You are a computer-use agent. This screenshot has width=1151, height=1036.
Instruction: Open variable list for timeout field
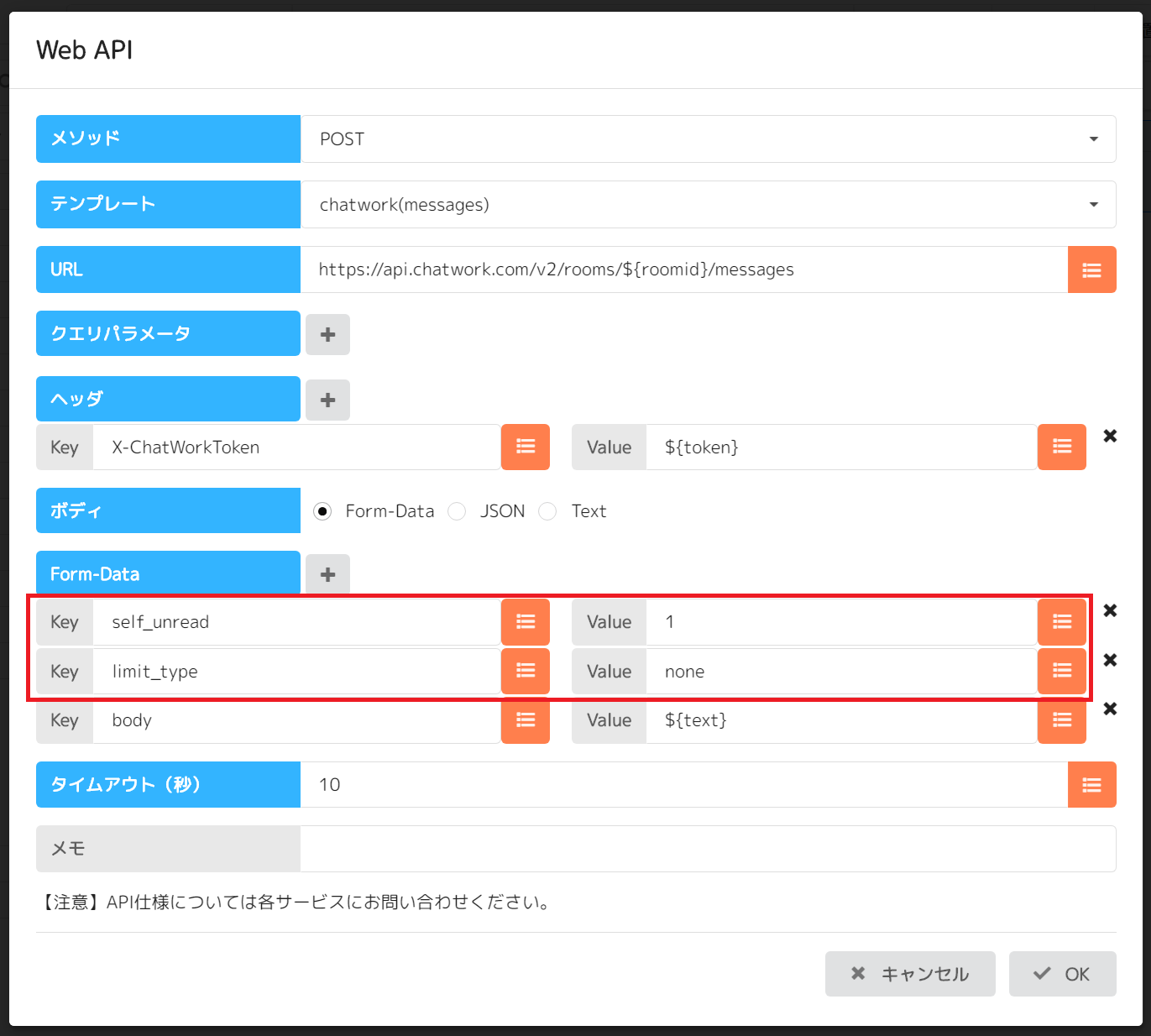point(1091,784)
